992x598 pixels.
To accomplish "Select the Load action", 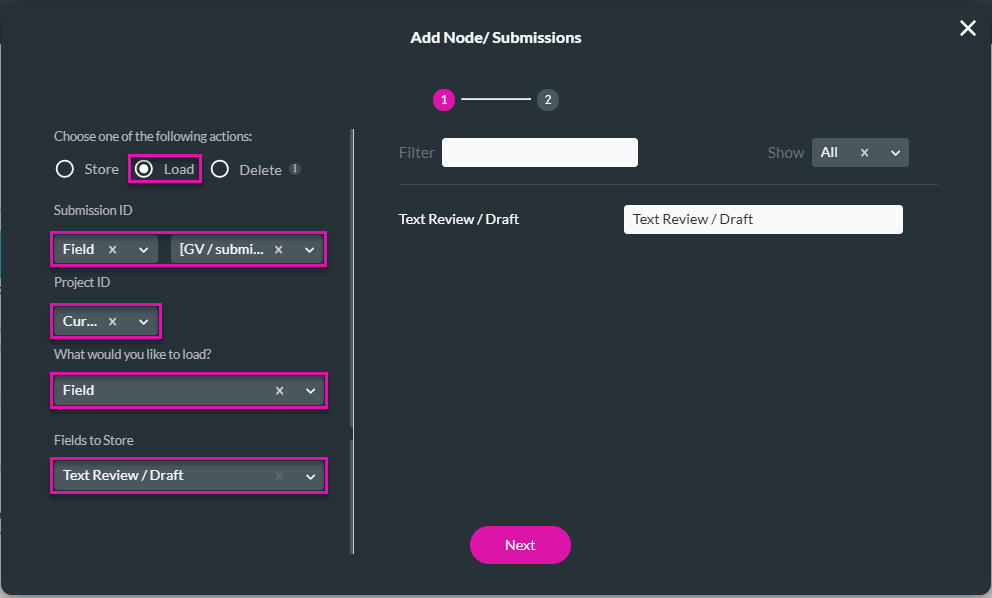I will 145,169.
